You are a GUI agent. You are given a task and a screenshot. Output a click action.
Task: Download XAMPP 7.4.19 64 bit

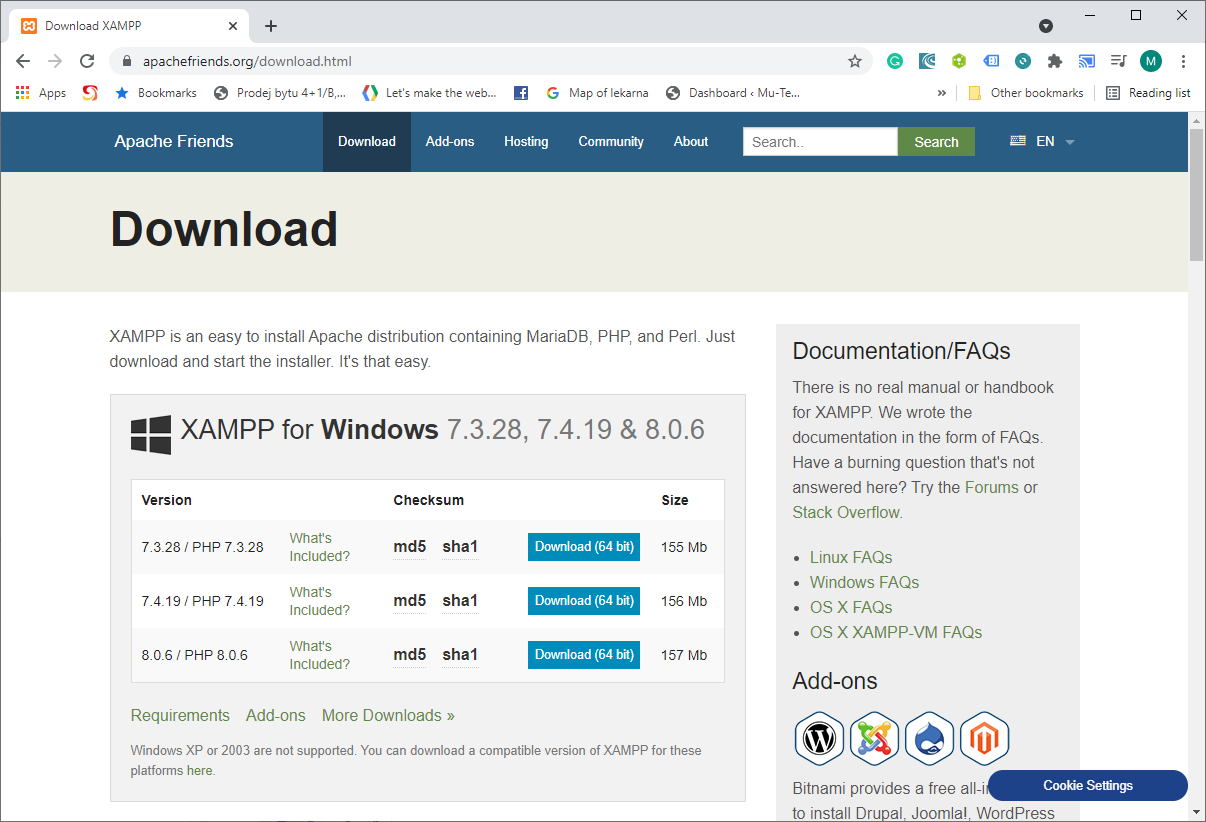pyautogui.click(x=584, y=601)
